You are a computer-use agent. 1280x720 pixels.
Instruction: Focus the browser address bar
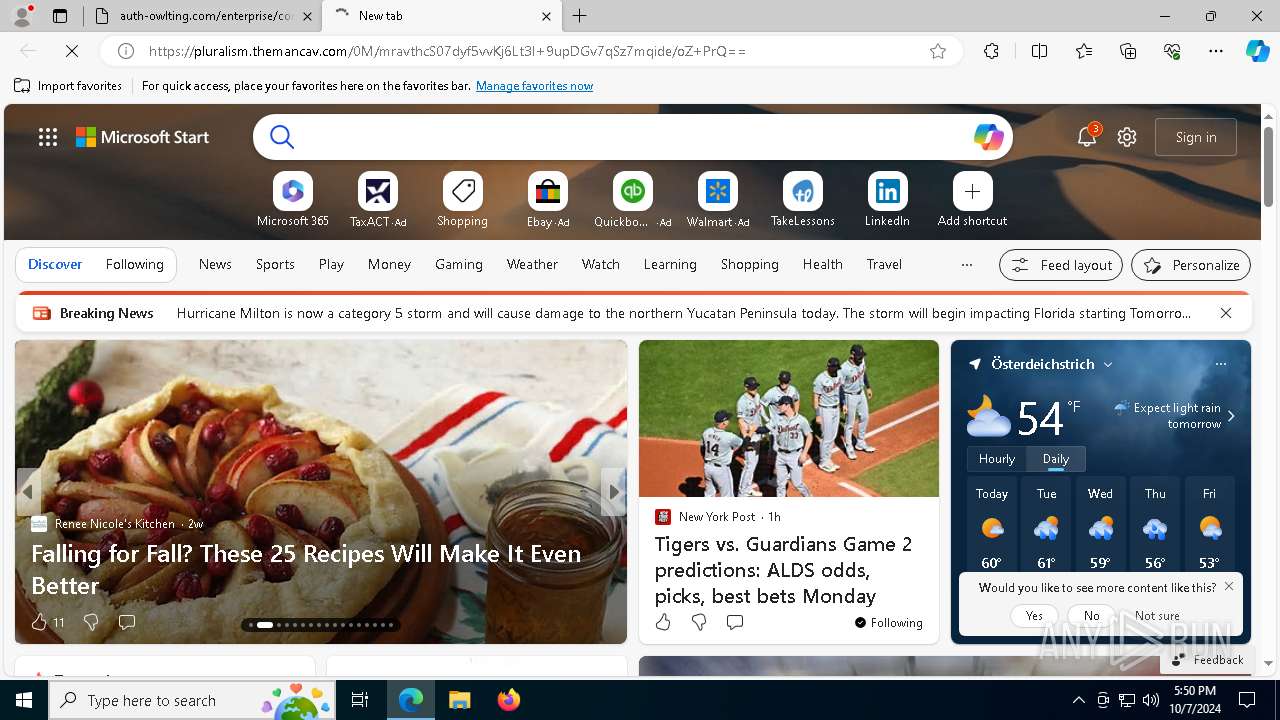click(530, 51)
